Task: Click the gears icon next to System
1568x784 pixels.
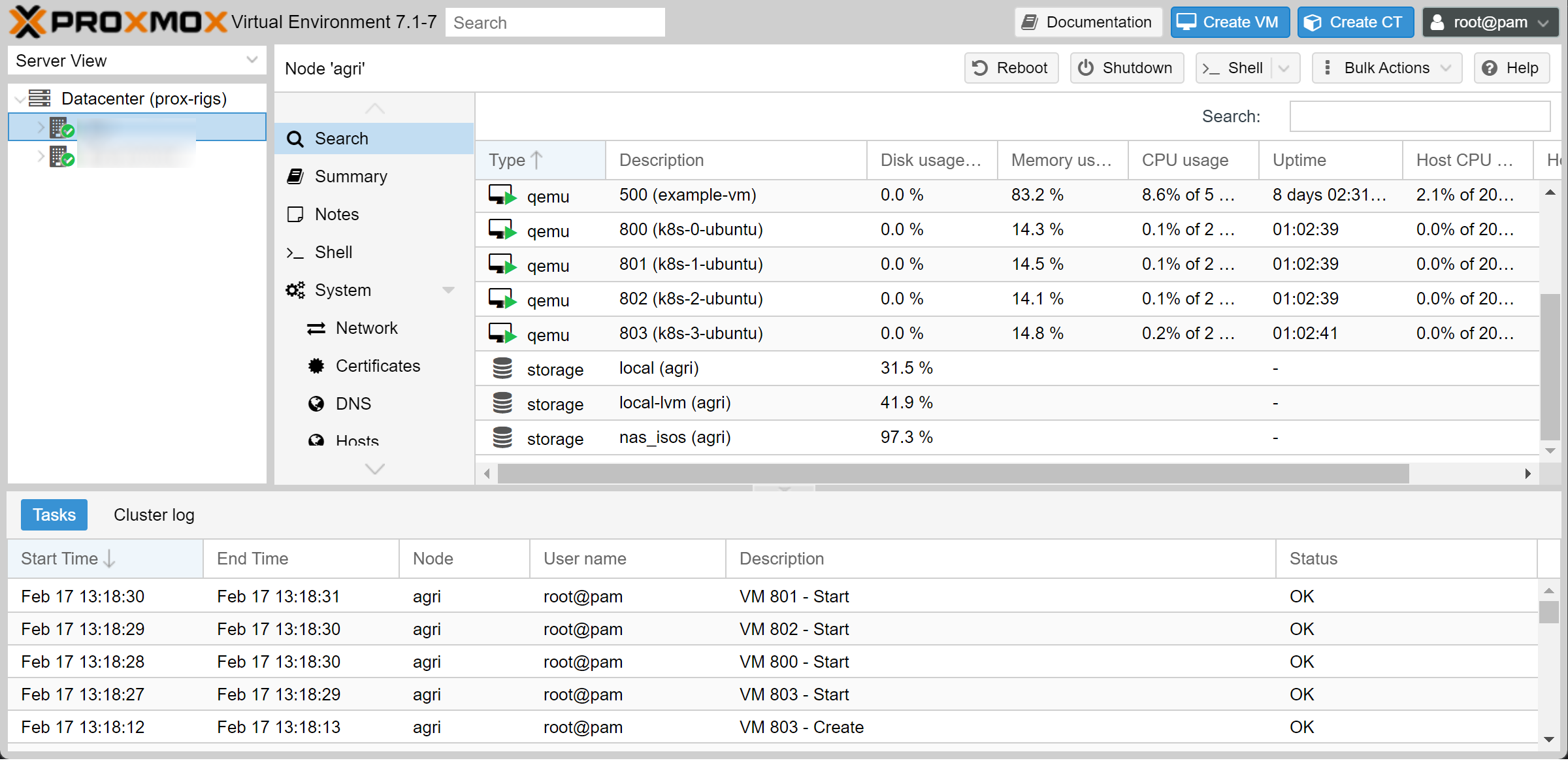Action: (295, 290)
